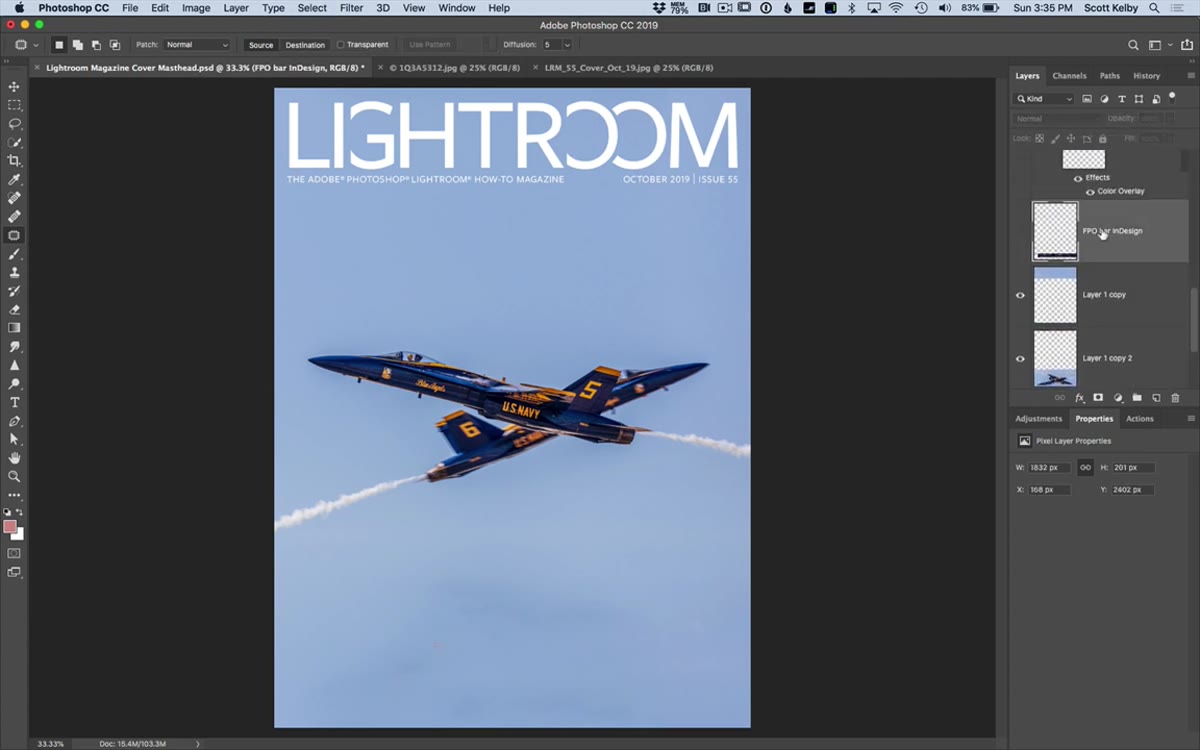Open the foreground color swatch
The height and width of the screenshot is (750, 1200).
click(x=9, y=526)
